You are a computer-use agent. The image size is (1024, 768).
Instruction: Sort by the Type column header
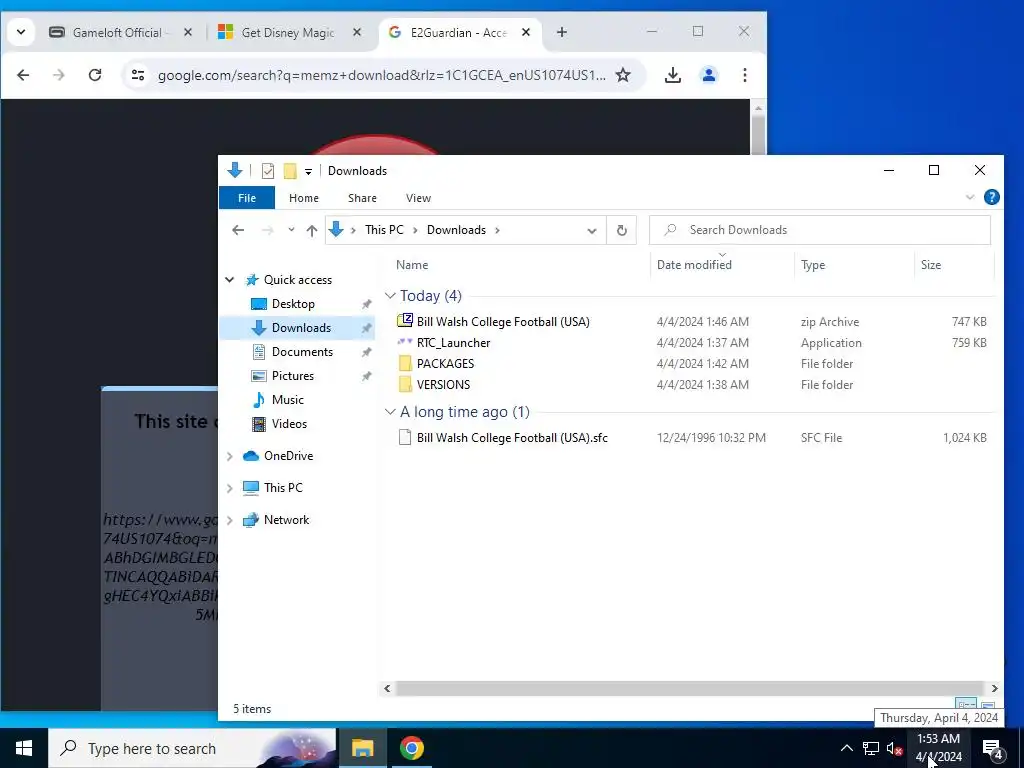pos(813,265)
